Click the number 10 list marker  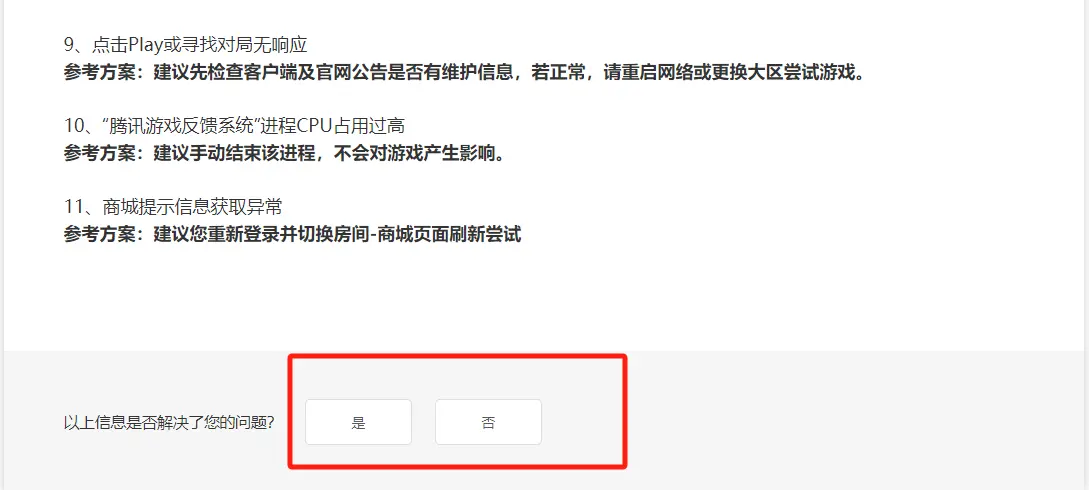[74, 126]
